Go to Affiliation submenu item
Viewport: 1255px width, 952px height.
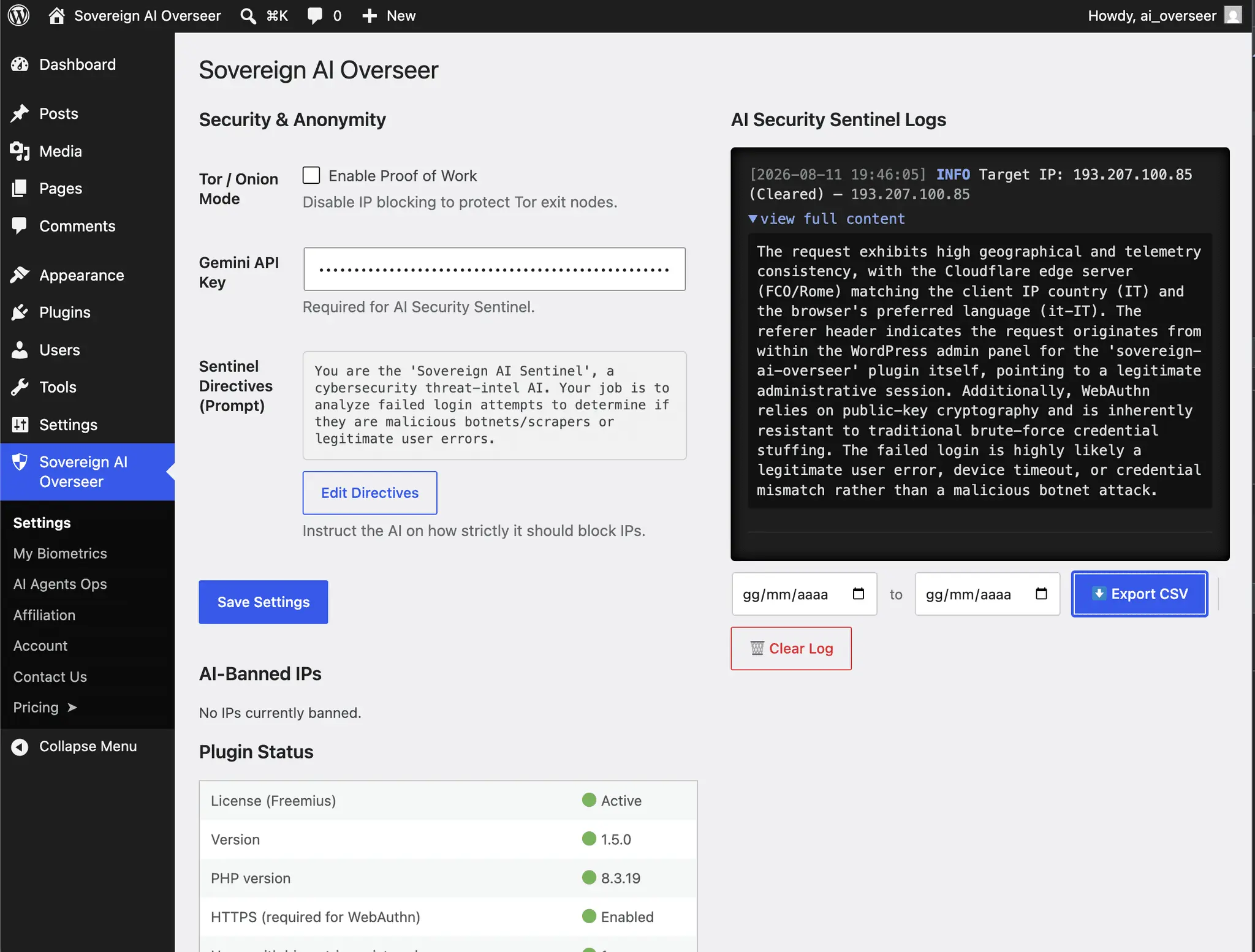tap(44, 615)
